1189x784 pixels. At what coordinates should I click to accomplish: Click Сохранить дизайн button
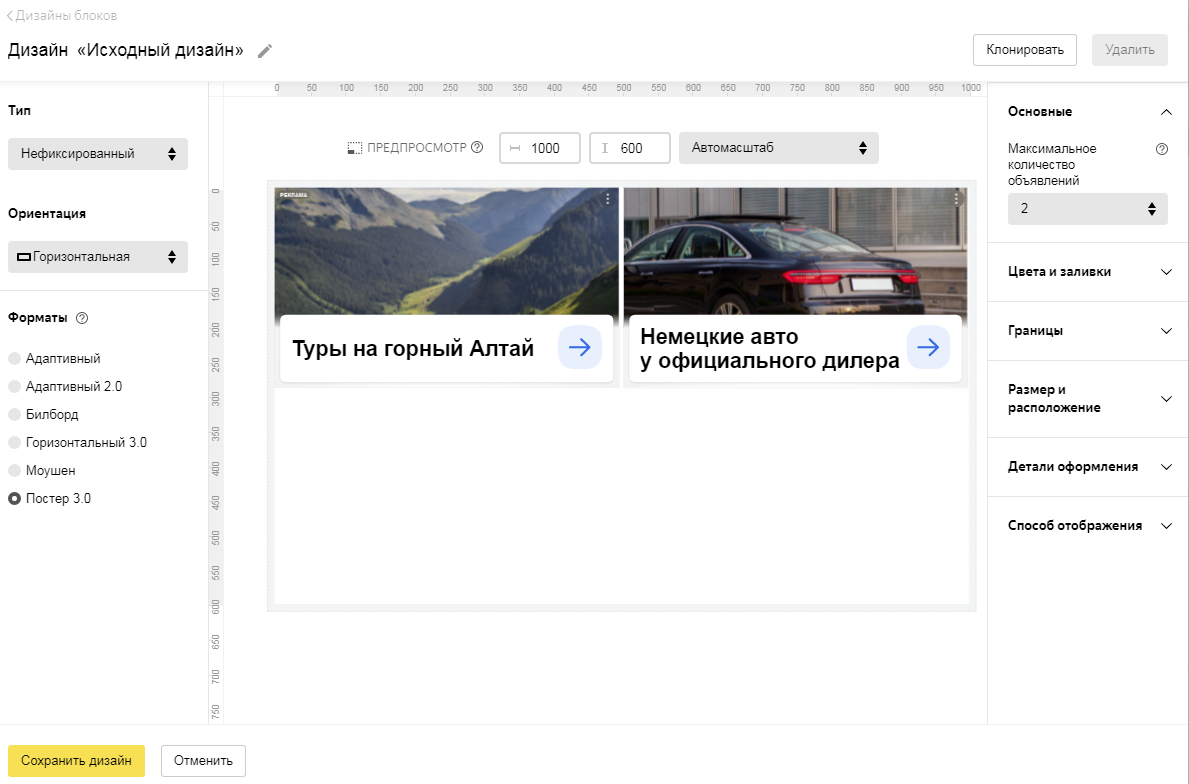[x=77, y=760]
